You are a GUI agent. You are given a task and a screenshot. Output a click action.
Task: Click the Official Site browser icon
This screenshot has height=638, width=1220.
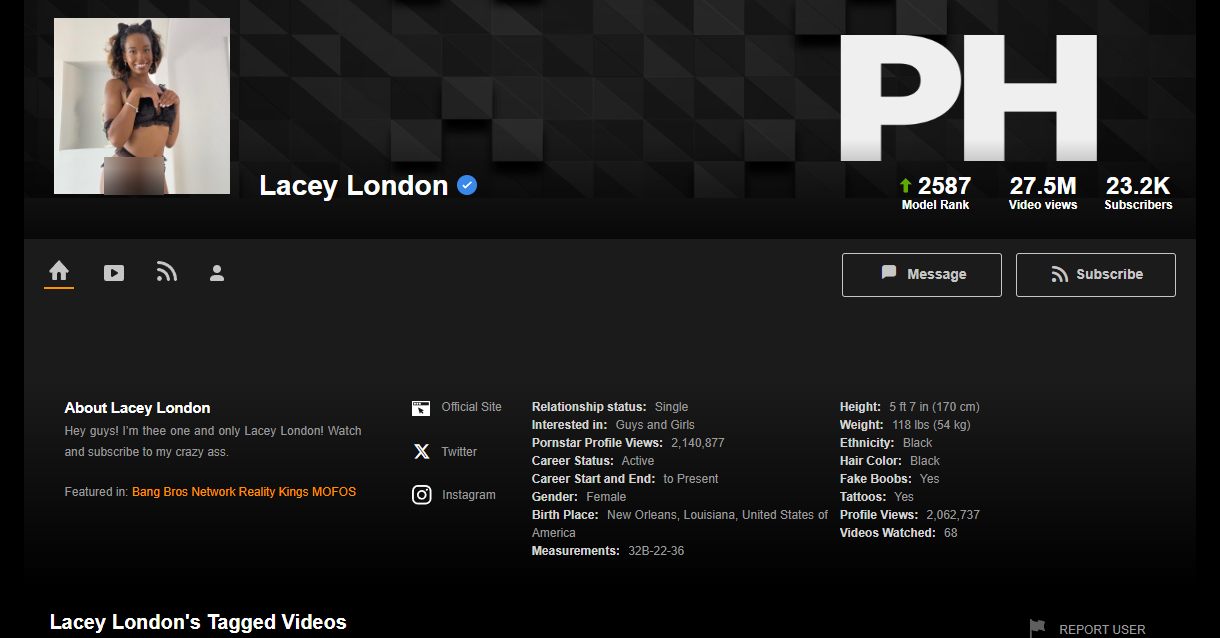point(421,408)
